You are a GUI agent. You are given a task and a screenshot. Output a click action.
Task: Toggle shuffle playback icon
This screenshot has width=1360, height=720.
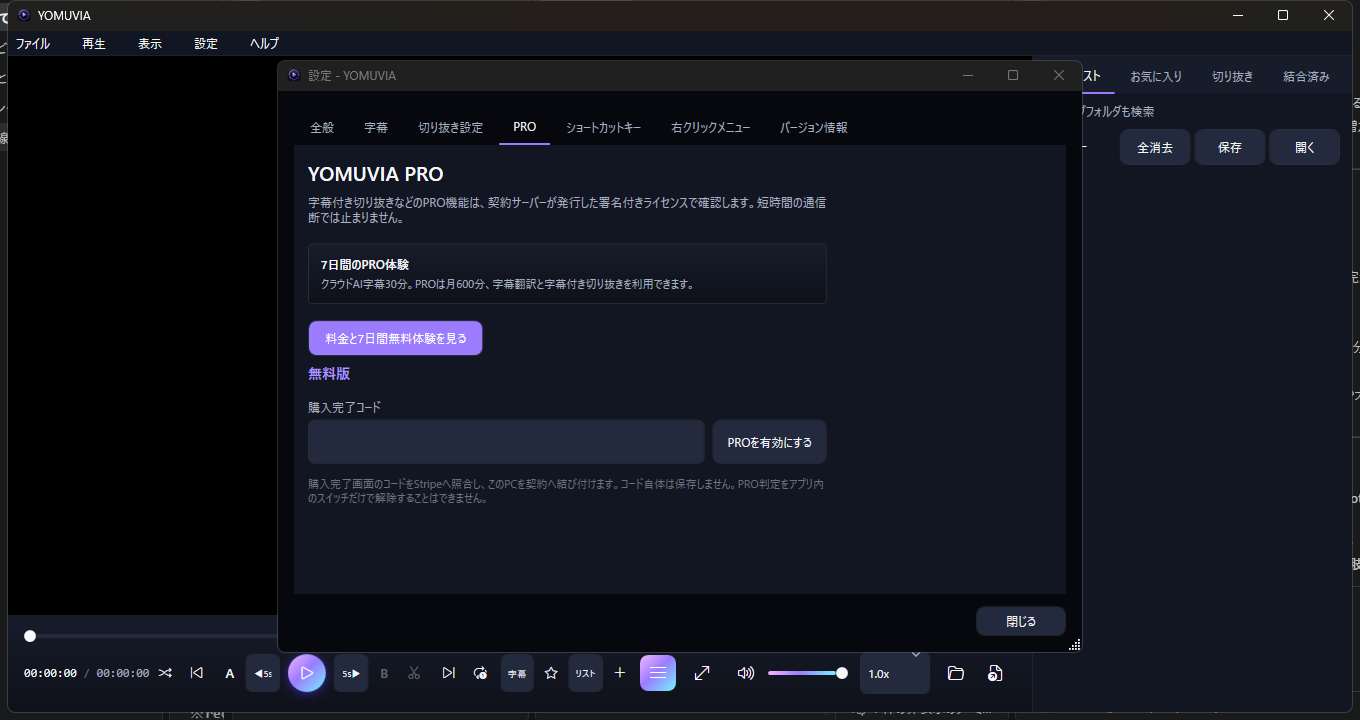(165, 673)
